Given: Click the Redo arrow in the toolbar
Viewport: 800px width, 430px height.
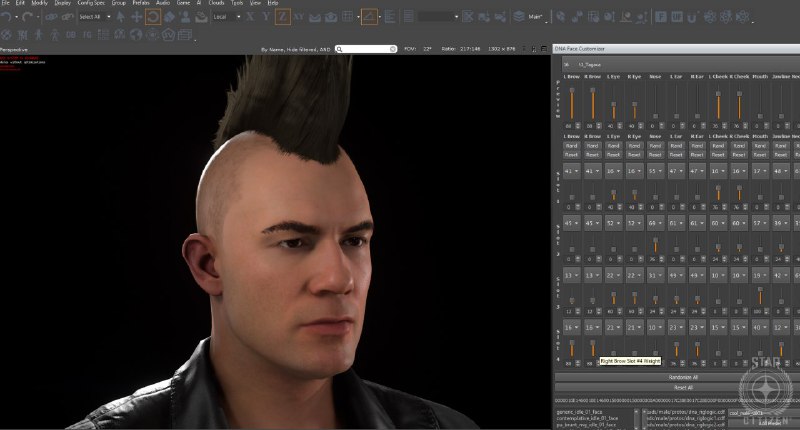Looking at the screenshot, I should point(27,17).
